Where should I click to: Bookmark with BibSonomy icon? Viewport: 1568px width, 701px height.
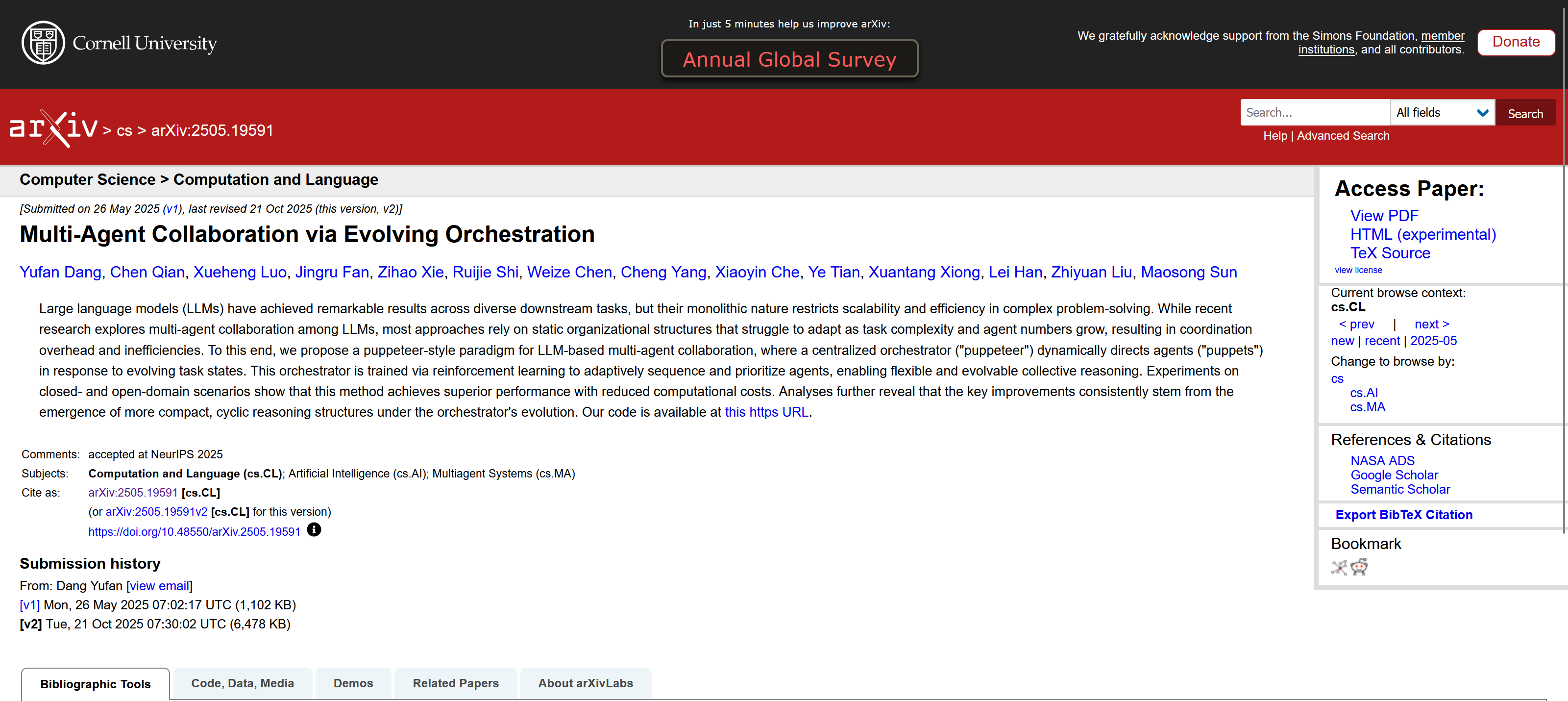point(1339,567)
